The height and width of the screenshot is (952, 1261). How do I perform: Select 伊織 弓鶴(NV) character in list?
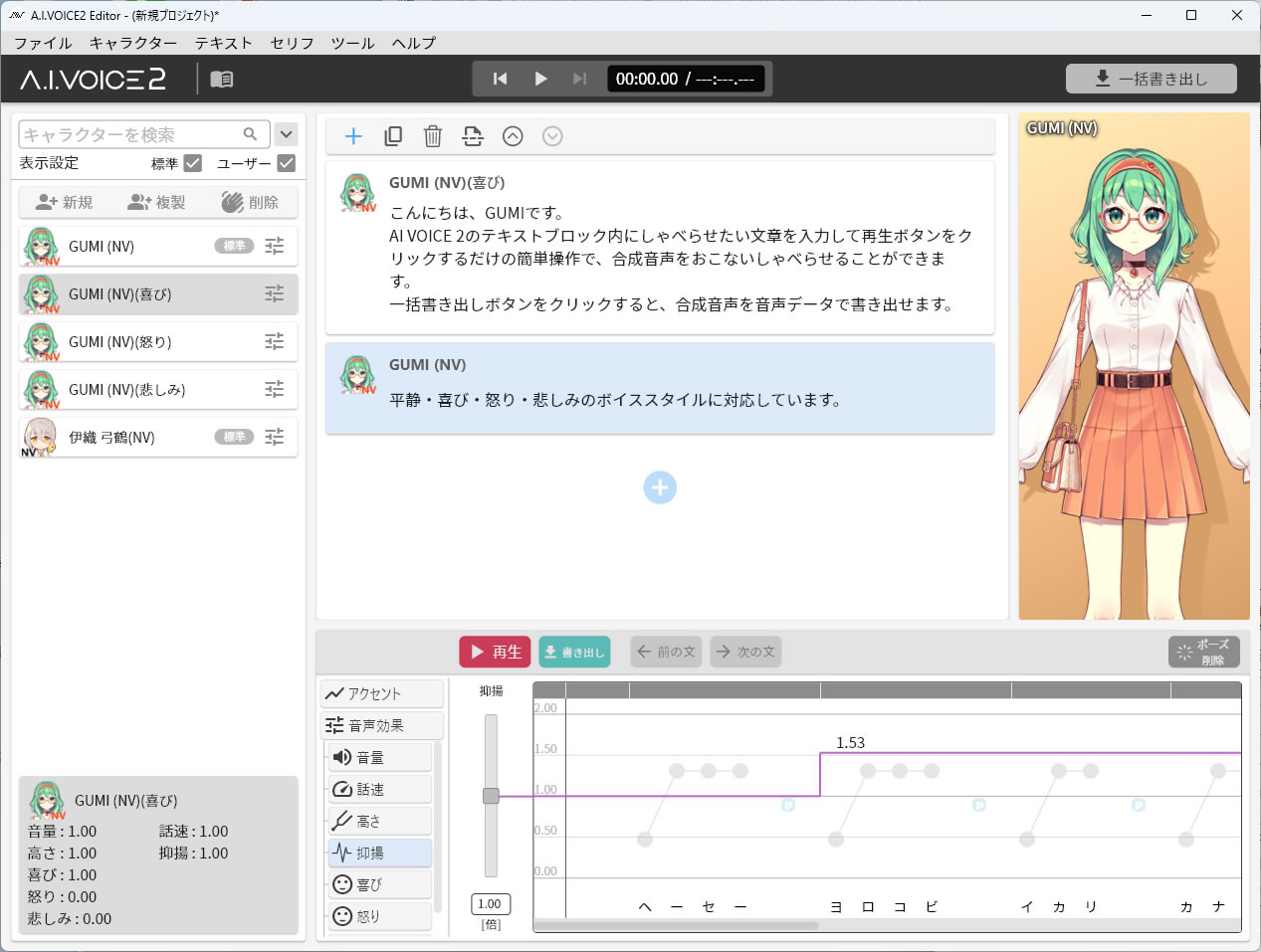(158, 437)
